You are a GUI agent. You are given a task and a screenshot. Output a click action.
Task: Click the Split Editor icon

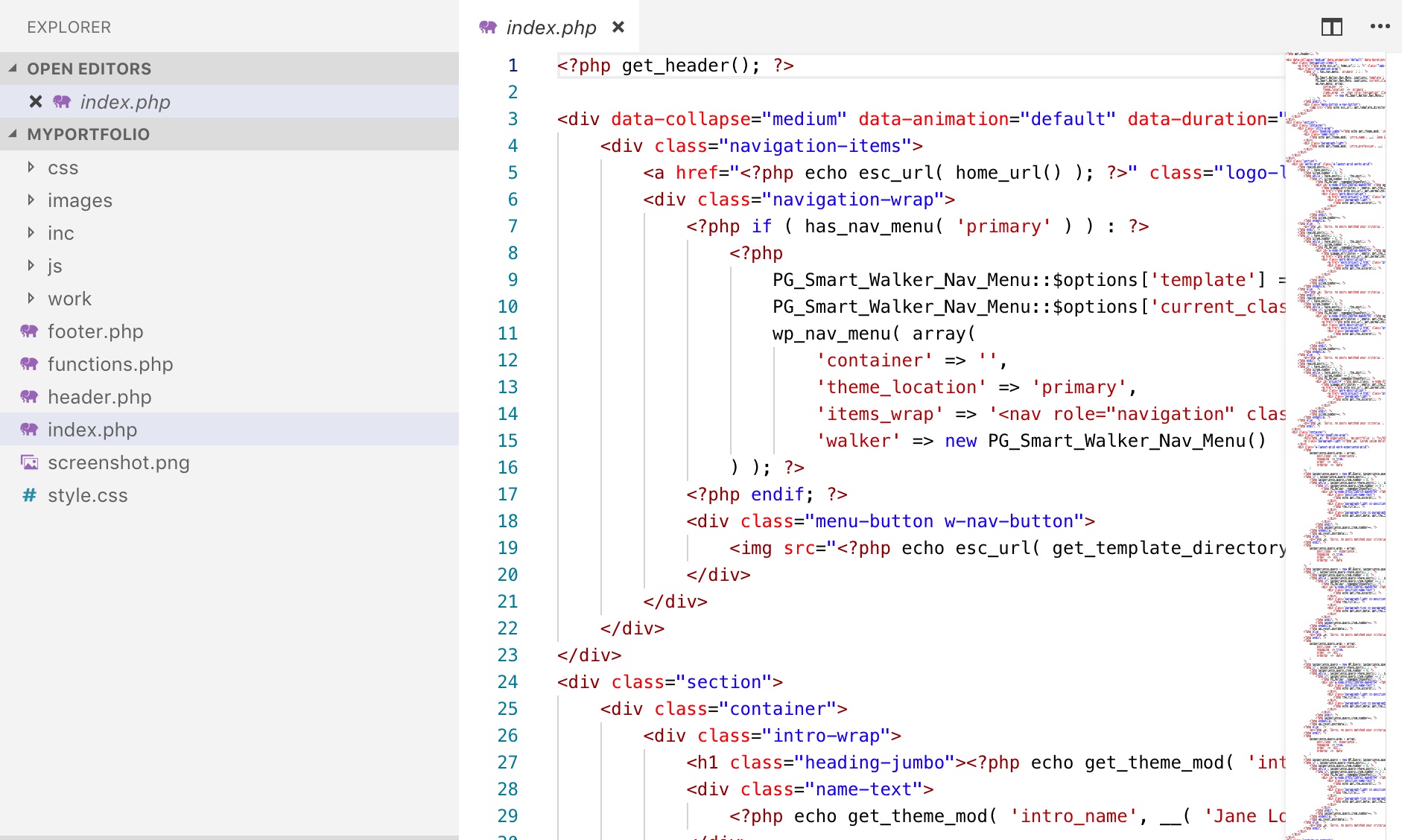click(x=1333, y=27)
